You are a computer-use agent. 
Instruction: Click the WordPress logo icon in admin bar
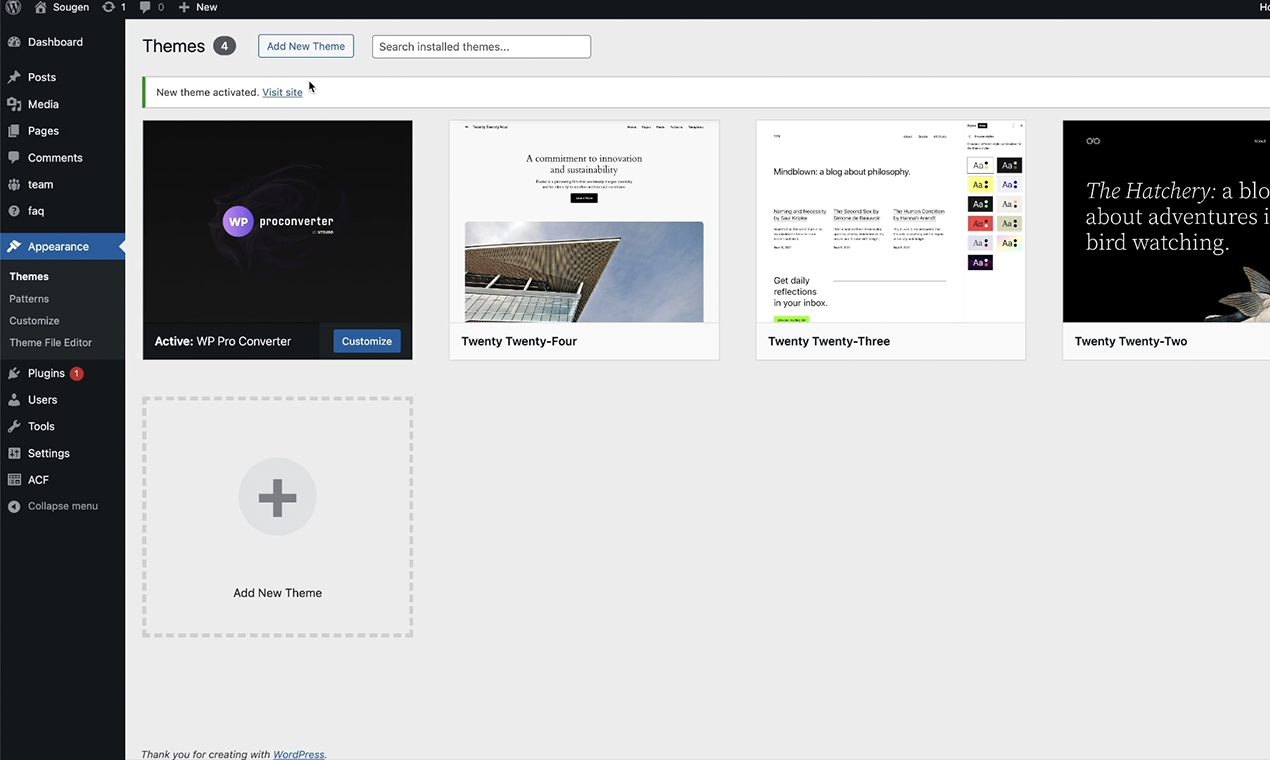(x=13, y=7)
